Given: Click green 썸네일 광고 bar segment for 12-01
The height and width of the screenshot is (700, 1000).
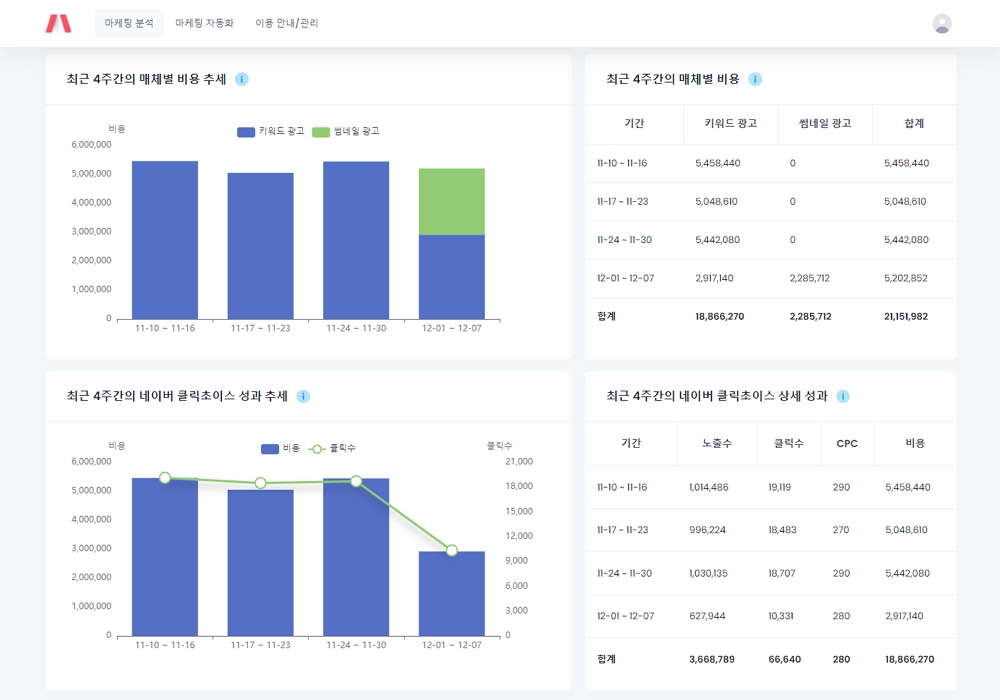Looking at the screenshot, I should (451, 202).
